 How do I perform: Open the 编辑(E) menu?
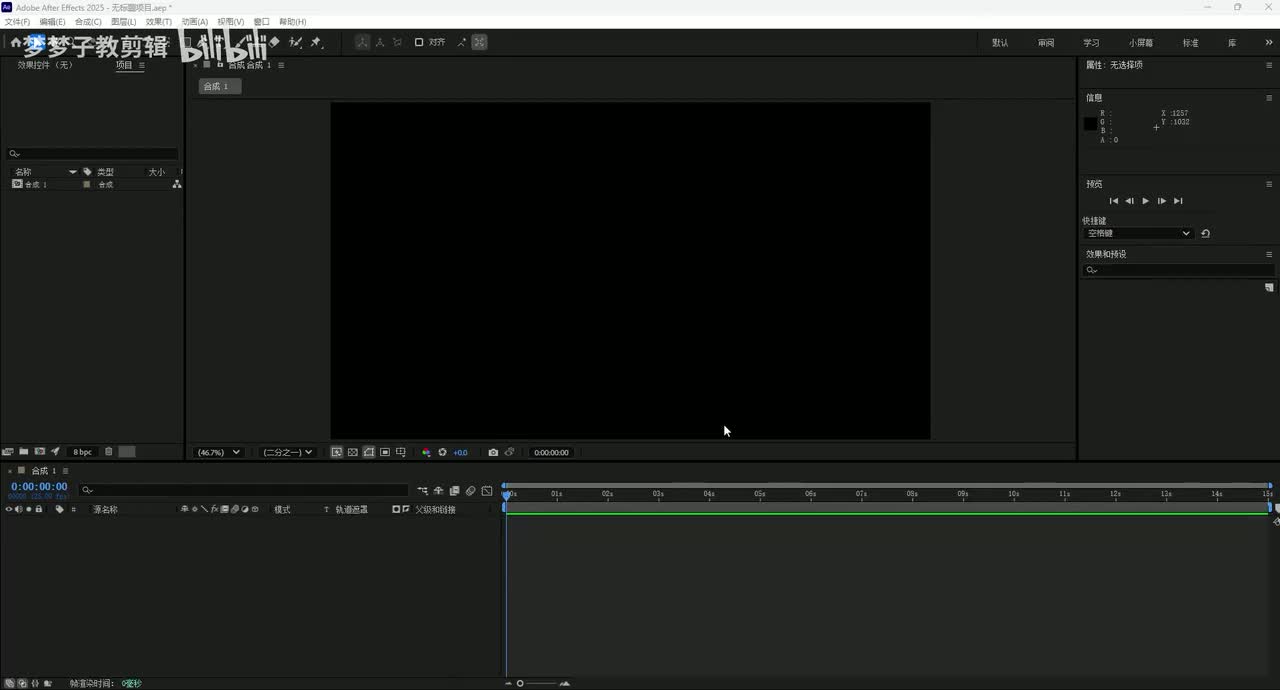[52, 21]
